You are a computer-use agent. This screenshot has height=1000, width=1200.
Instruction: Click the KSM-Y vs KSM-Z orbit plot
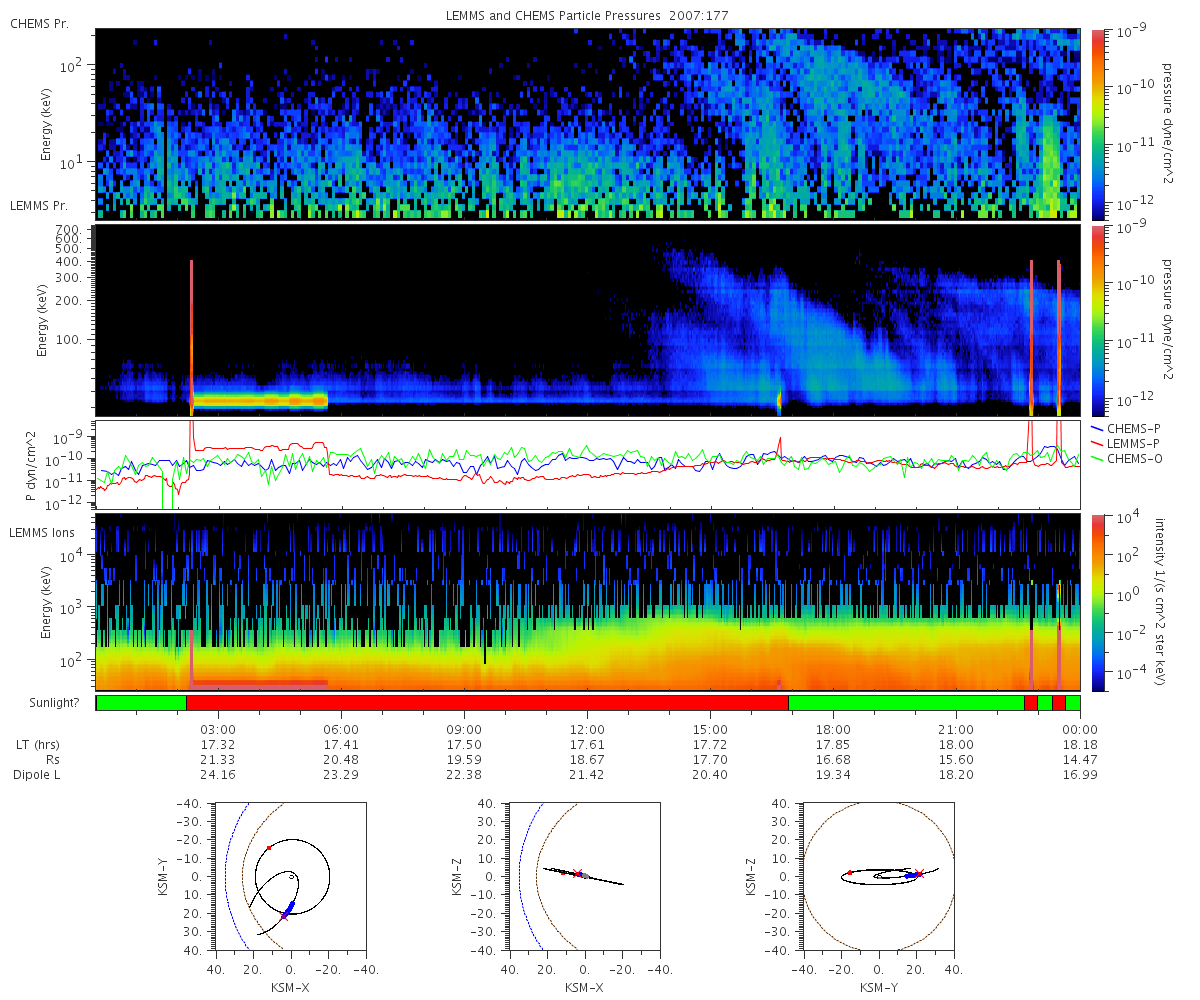[x=879, y=876]
